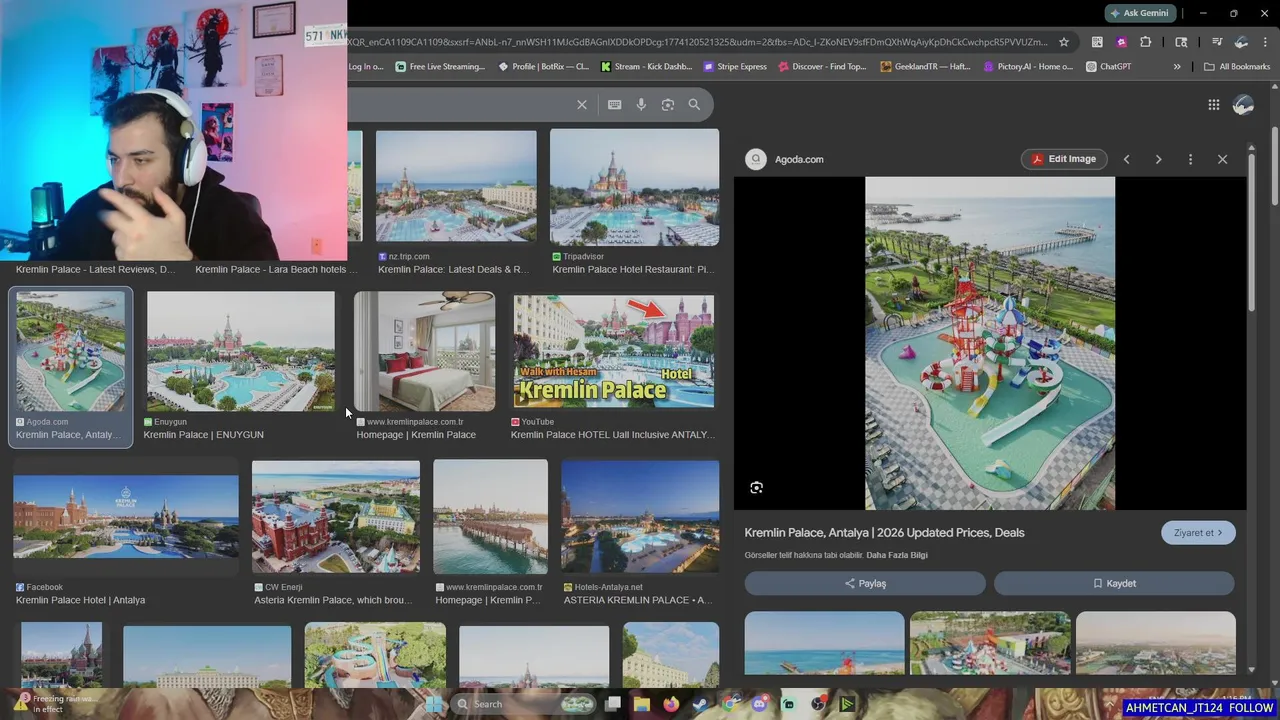1280x720 pixels.
Task: Open Enuygun Kremlin Palace thumbnail
Action: pyautogui.click(x=240, y=351)
